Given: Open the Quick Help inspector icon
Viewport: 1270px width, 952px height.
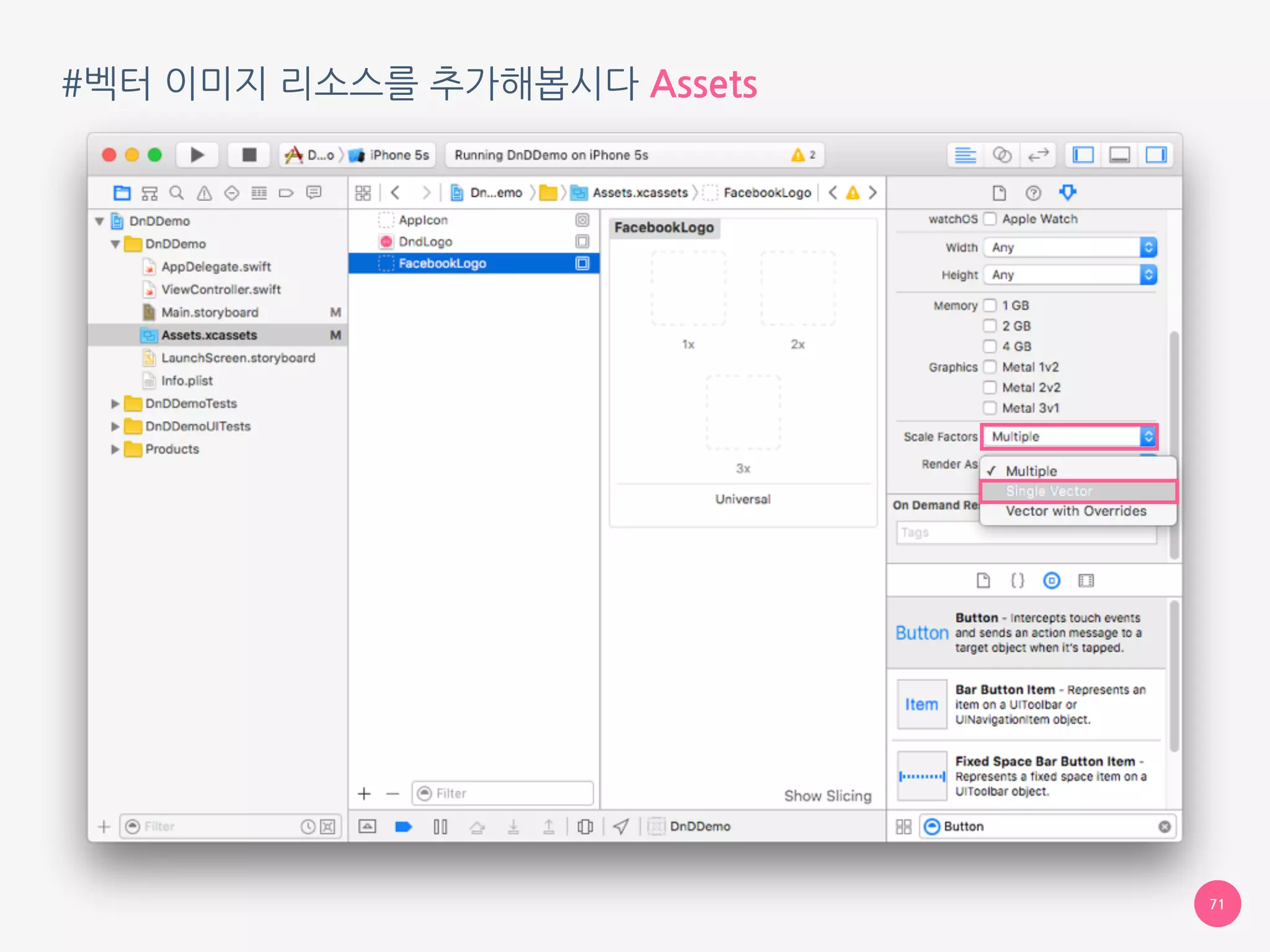Looking at the screenshot, I should (x=1033, y=193).
